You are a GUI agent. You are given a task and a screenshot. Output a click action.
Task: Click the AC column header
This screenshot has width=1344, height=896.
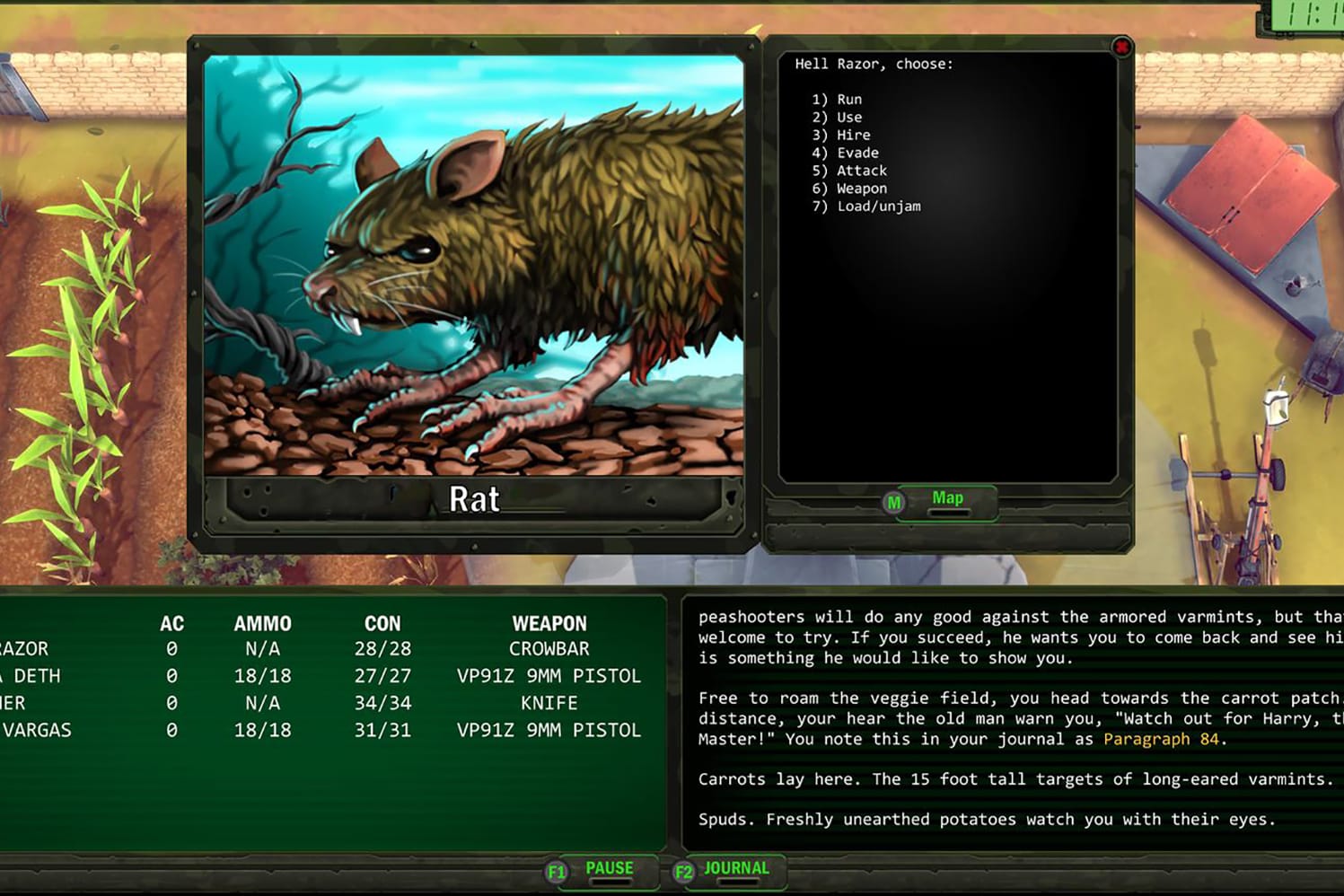[171, 624]
